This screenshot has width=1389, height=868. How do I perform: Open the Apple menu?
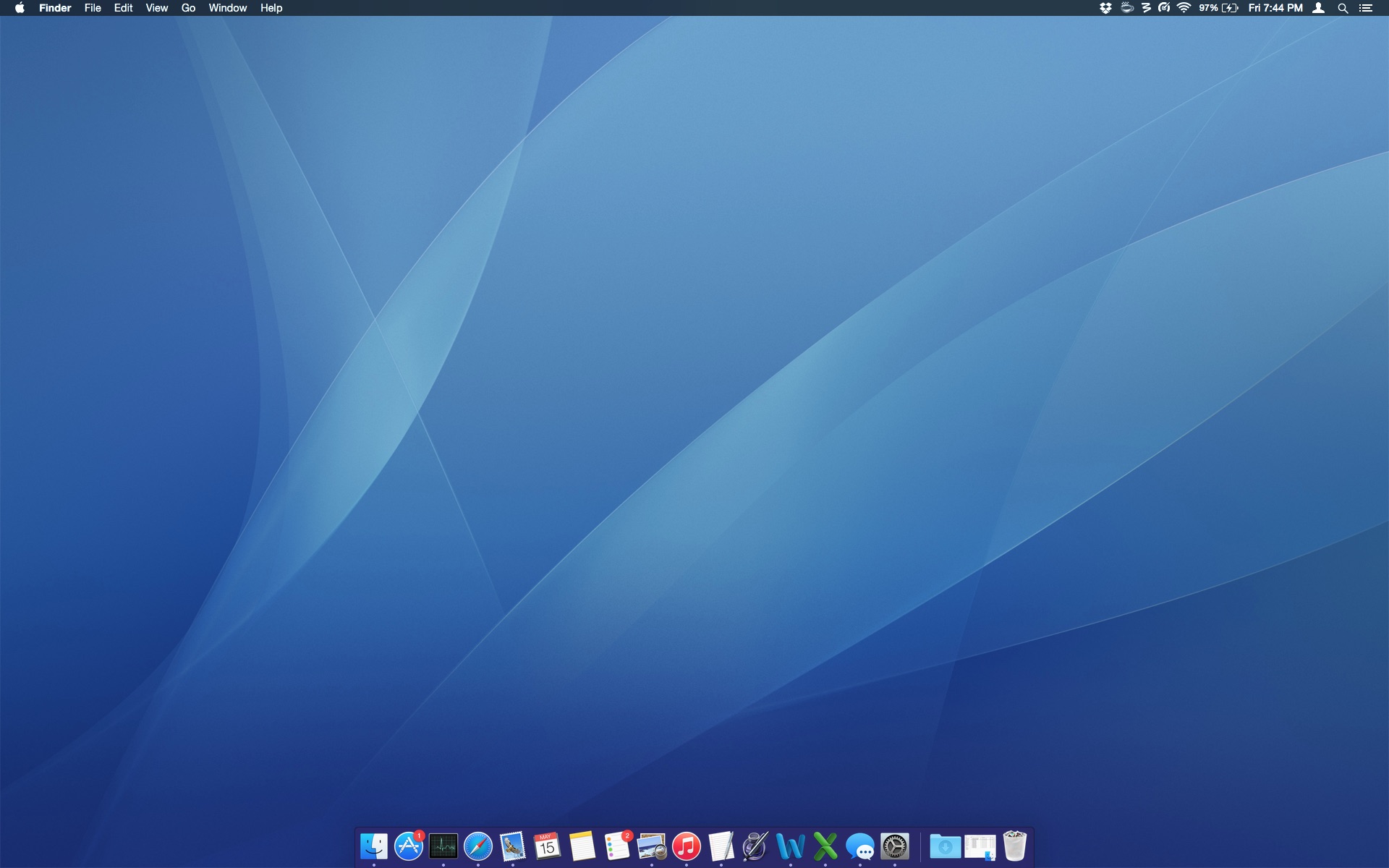(x=20, y=8)
